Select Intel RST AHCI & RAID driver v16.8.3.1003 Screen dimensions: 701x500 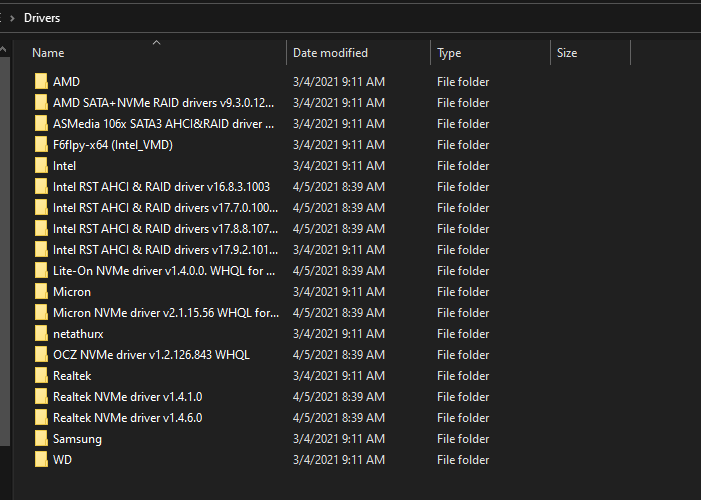tap(161, 186)
